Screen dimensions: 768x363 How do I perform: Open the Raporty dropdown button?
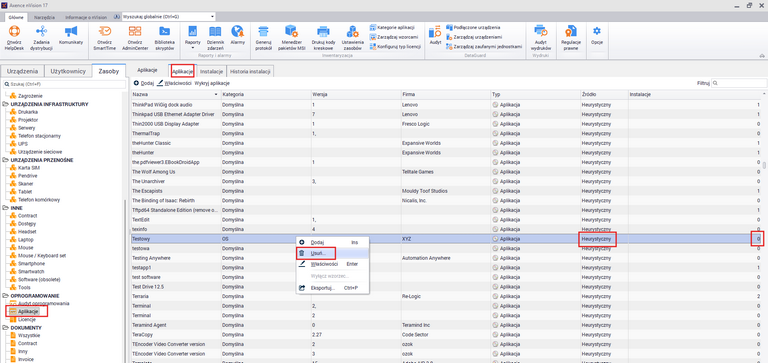tap(192, 37)
